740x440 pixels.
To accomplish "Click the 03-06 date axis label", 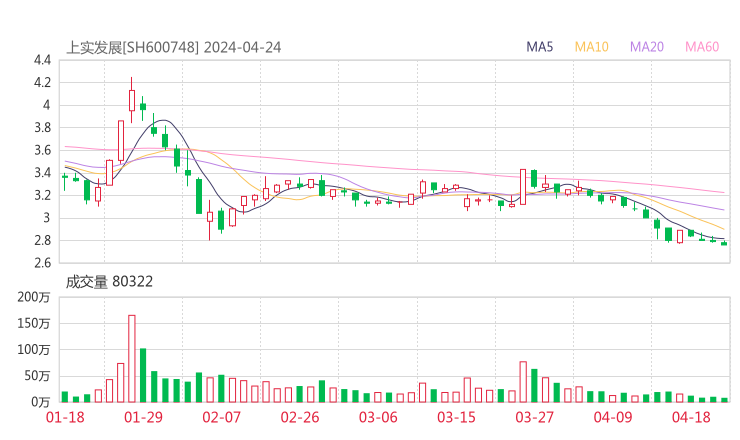I will pos(378,417).
